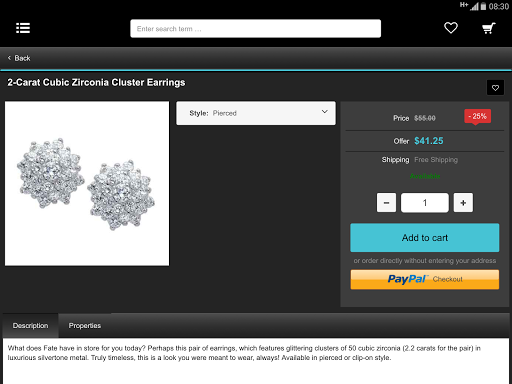The image size is (512, 384).
Task: Click the -25% discount badge
Action: [x=477, y=116]
